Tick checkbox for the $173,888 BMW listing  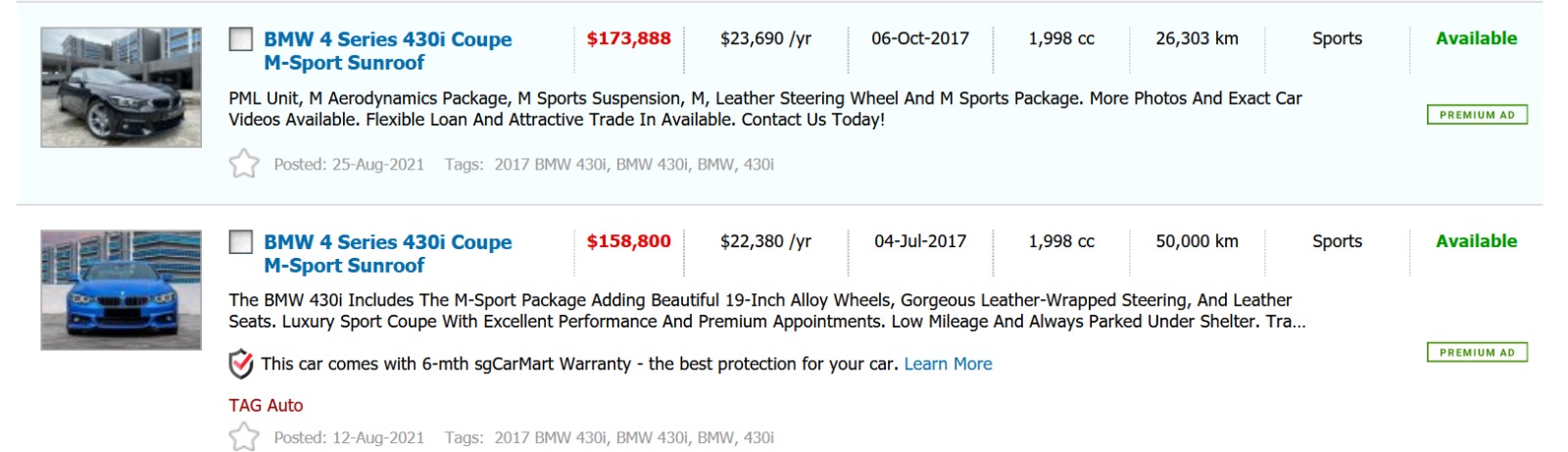pyautogui.click(x=241, y=39)
